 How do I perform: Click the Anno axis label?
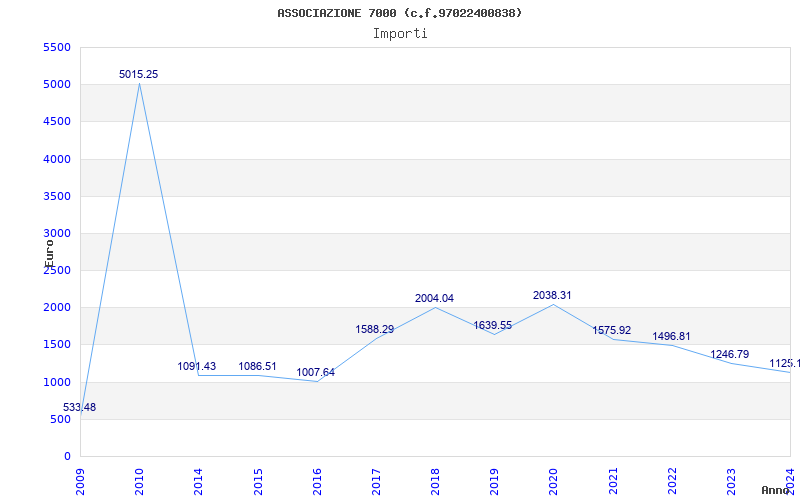click(x=776, y=491)
